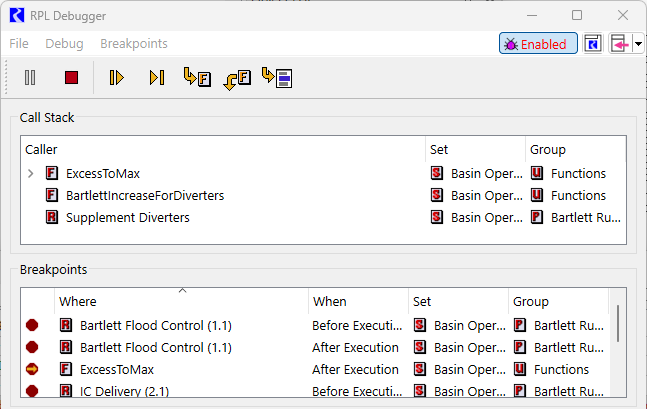Toggle the IC Delivery (2.1) breakpoint marker

point(32,391)
